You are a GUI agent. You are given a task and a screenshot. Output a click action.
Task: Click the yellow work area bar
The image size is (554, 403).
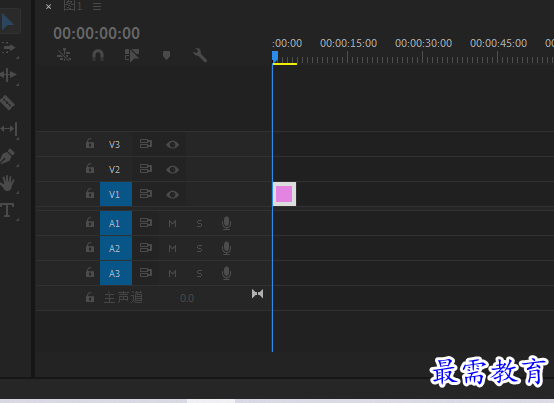coord(285,64)
